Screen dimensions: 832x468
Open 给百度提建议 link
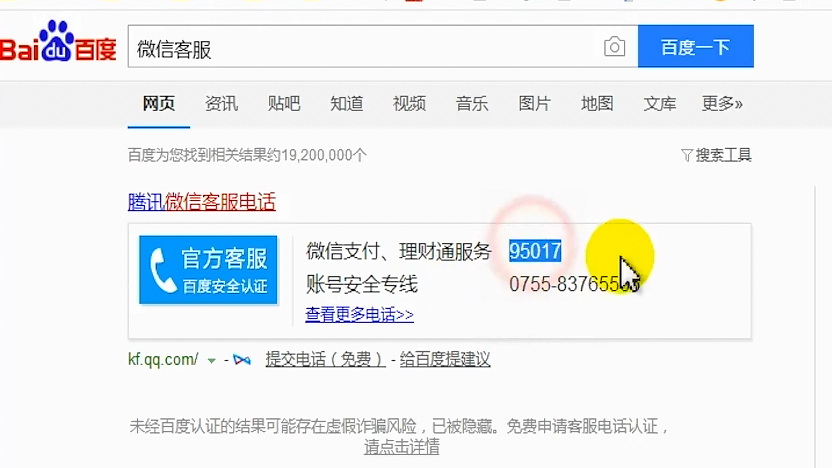445,360
